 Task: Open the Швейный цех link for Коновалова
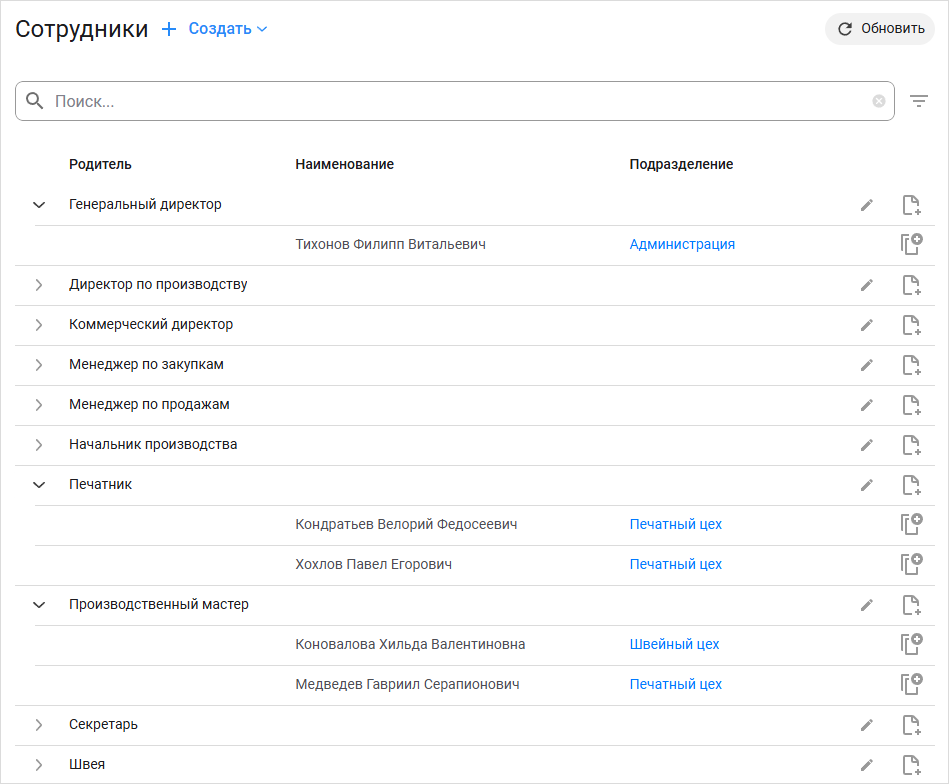pos(674,644)
